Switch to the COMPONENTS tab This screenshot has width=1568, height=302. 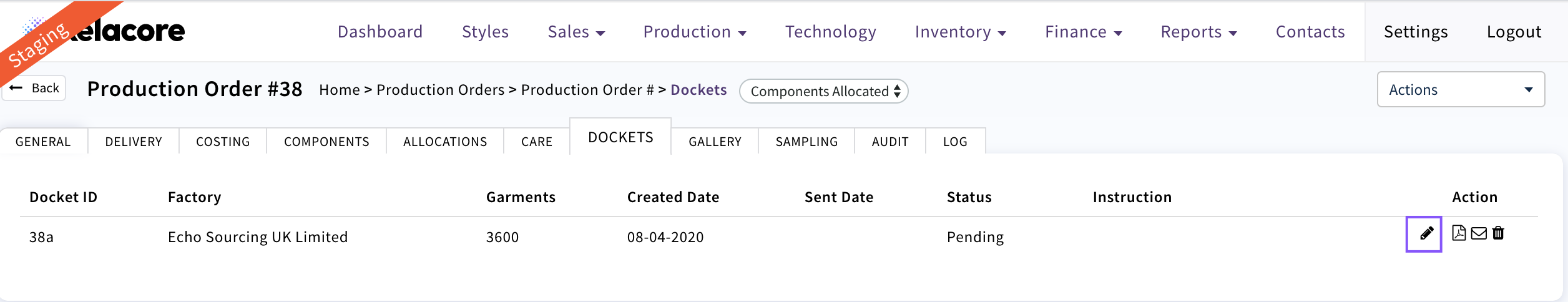[326, 142]
